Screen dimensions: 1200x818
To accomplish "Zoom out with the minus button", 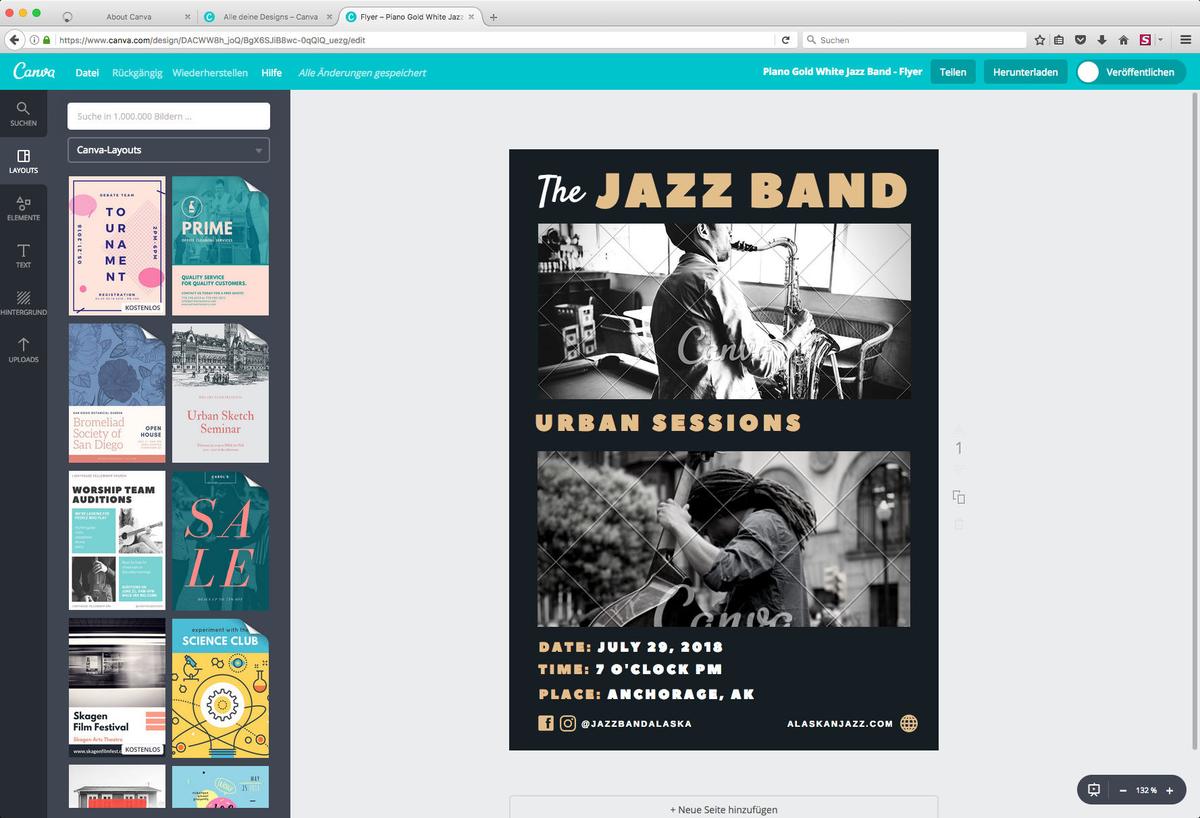I will click(x=1123, y=790).
